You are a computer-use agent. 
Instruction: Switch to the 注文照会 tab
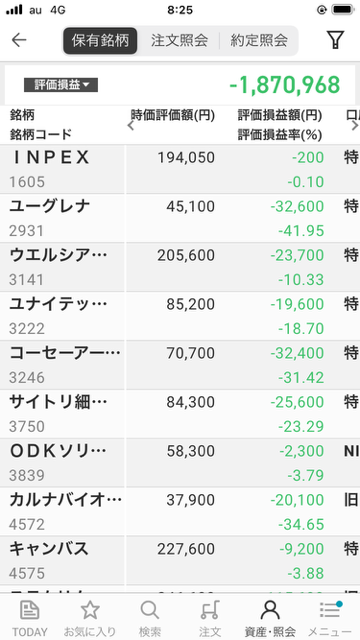pos(179,40)
